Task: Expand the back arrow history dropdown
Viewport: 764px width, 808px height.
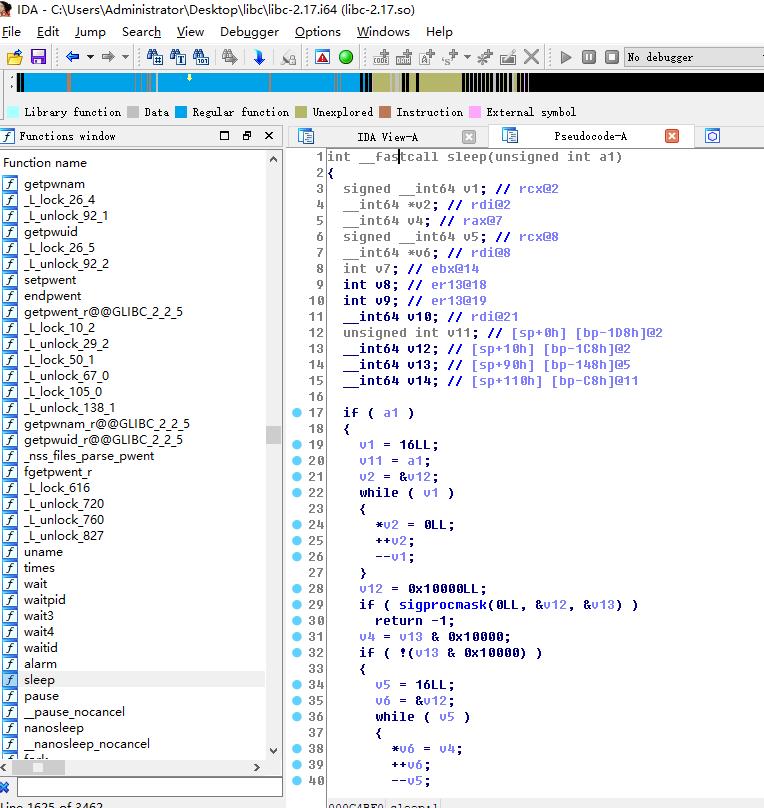Action: [x=90, y=57]
